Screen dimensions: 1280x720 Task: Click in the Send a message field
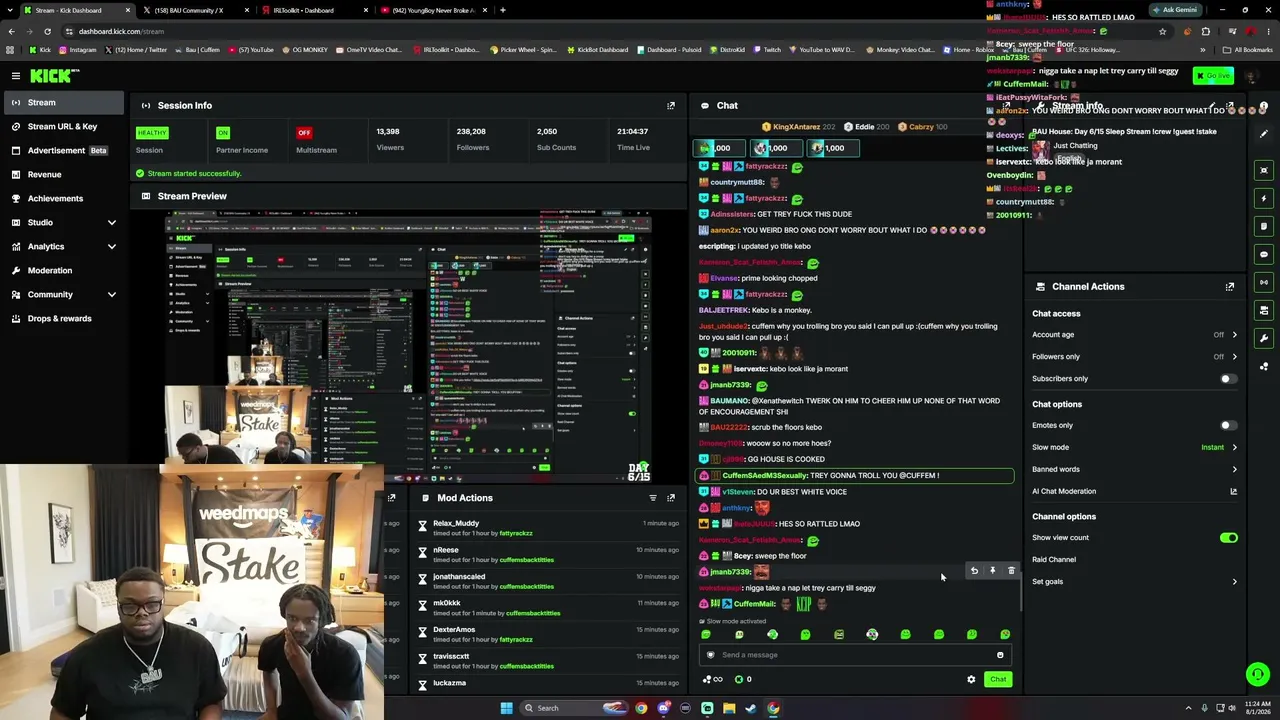[x=855, y=655]
